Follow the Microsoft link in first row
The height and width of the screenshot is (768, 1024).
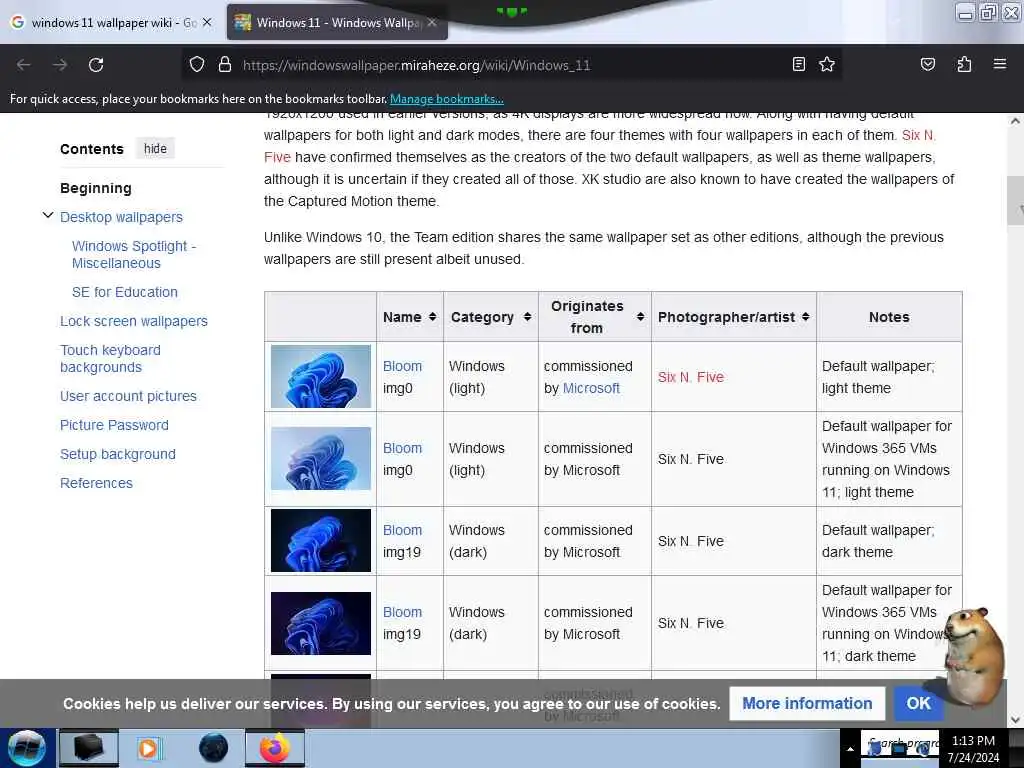(591, 388)
